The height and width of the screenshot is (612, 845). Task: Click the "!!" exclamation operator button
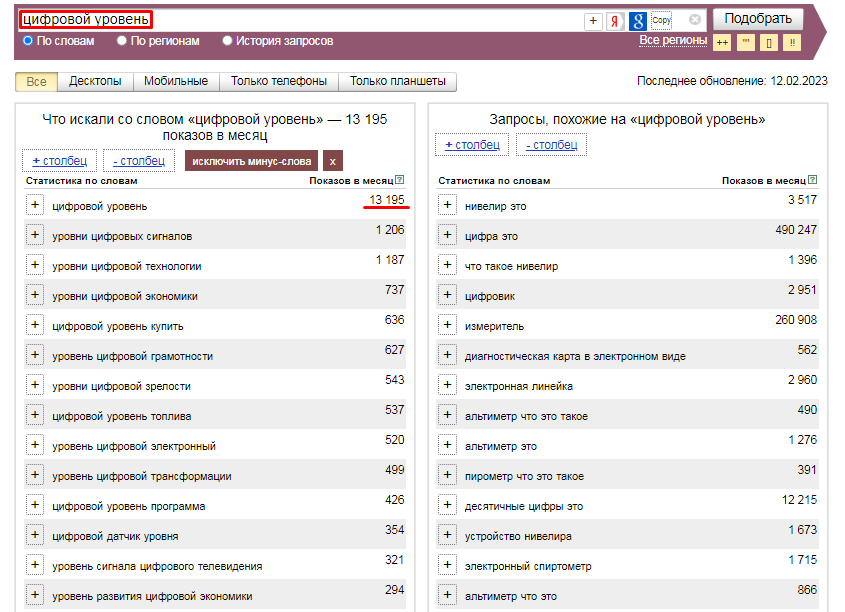(x=792, y=42)
